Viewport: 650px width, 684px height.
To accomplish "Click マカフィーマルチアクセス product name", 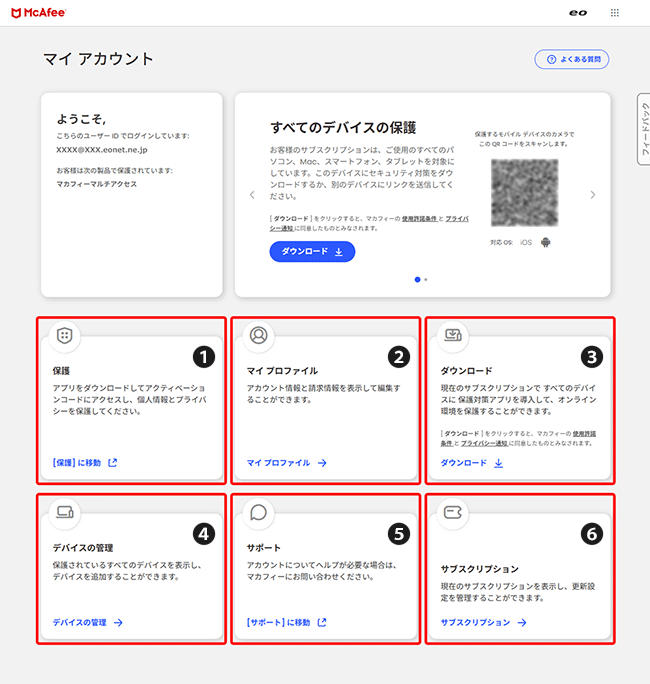I will (x=96, y=184).
